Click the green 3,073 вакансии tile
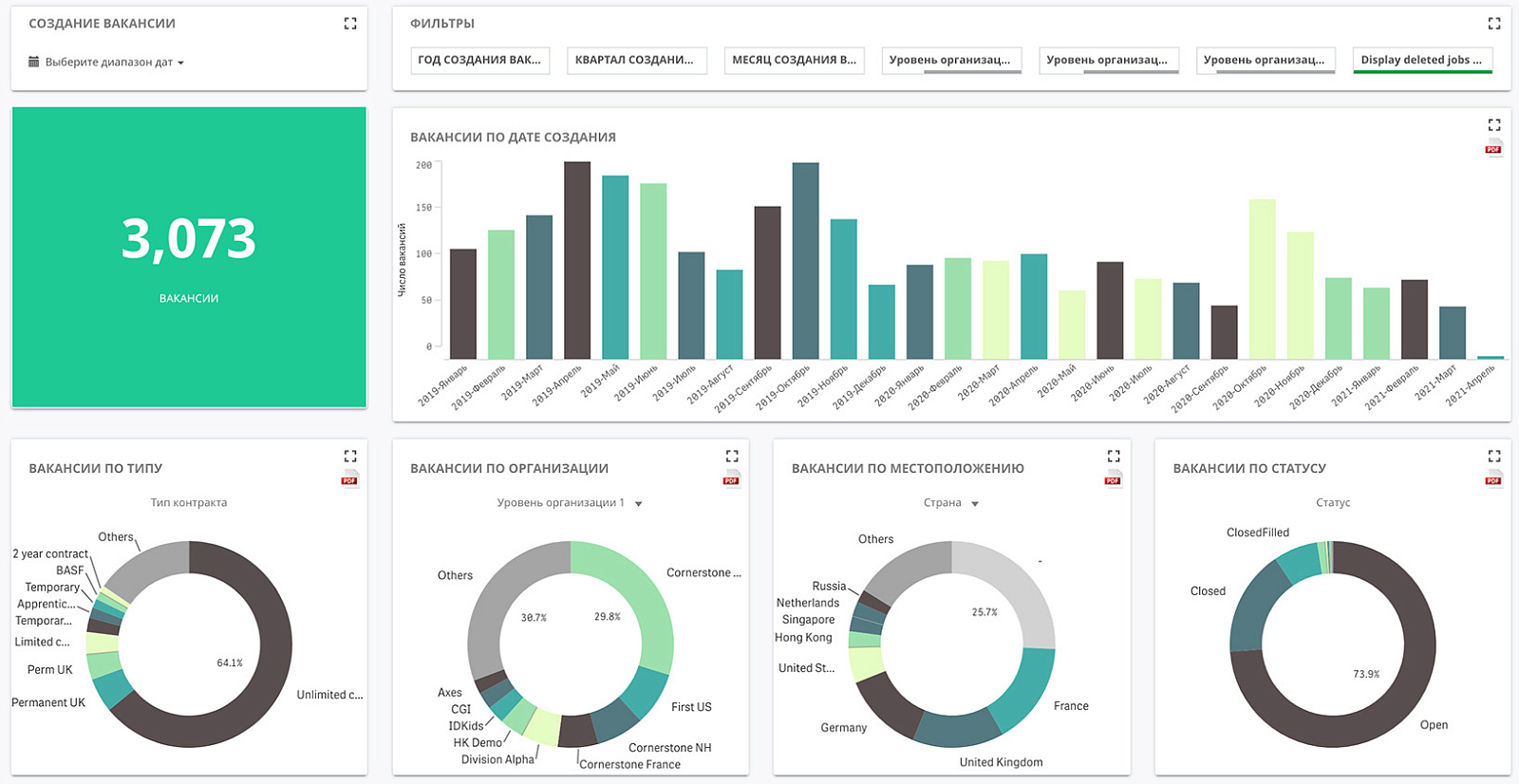 pos(189,257)
